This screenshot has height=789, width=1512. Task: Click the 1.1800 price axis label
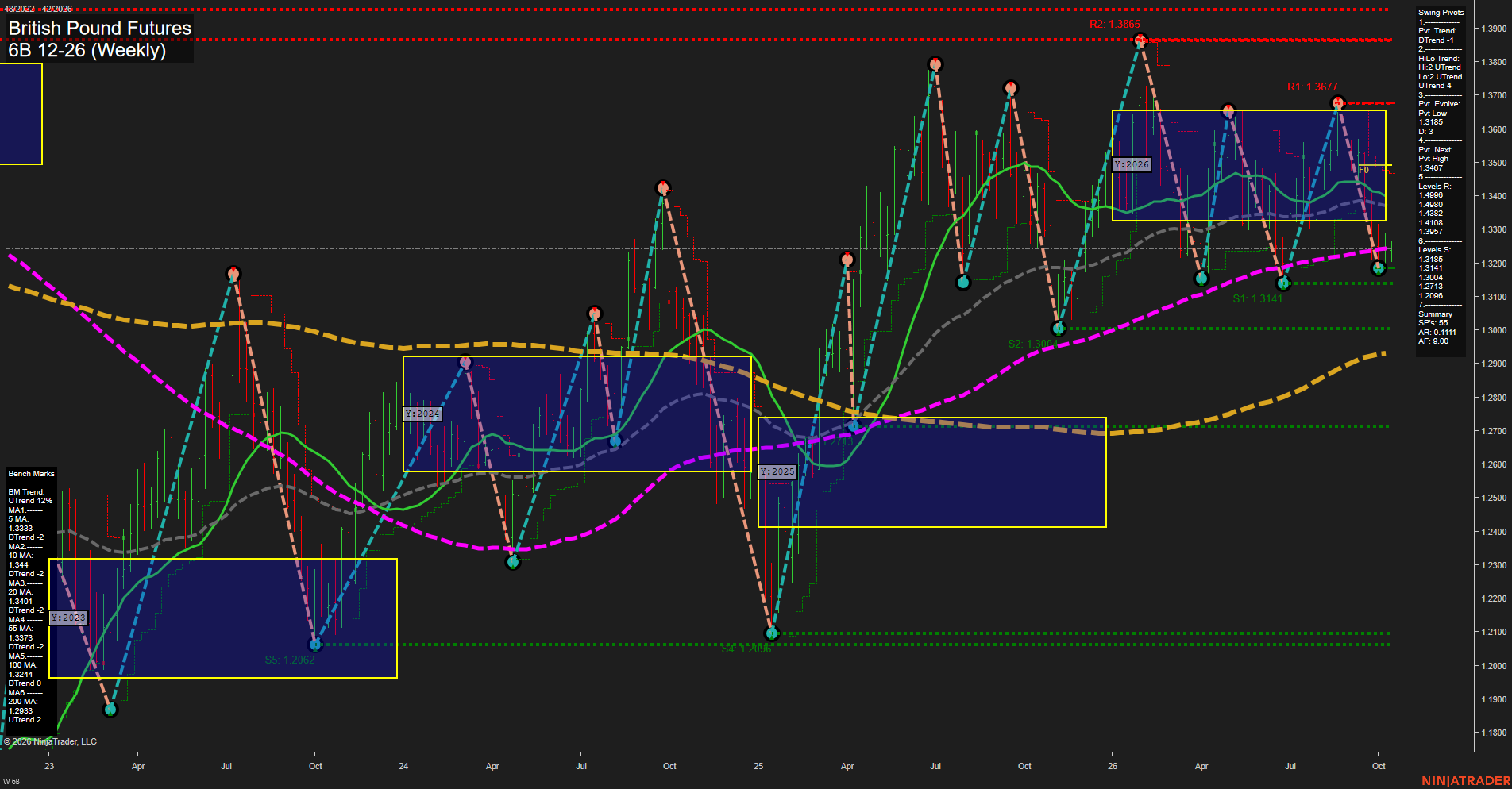pyautogui.click(x=1494, y=733)
